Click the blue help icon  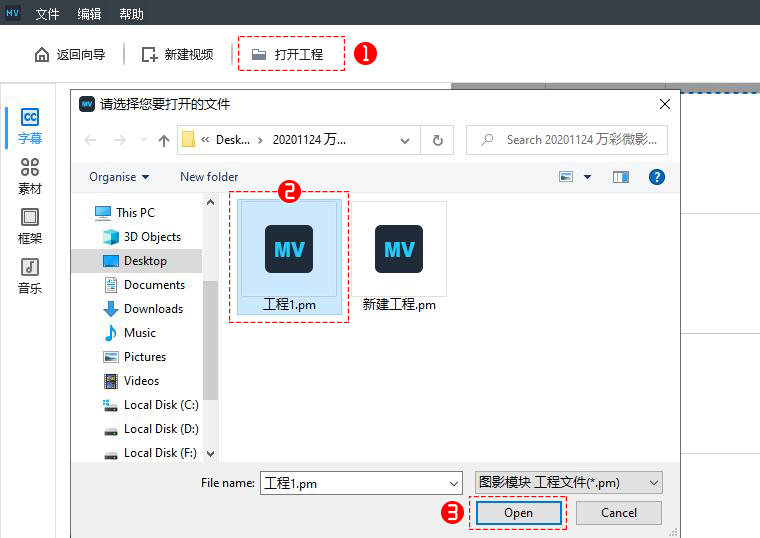click(x=657, y=177)
